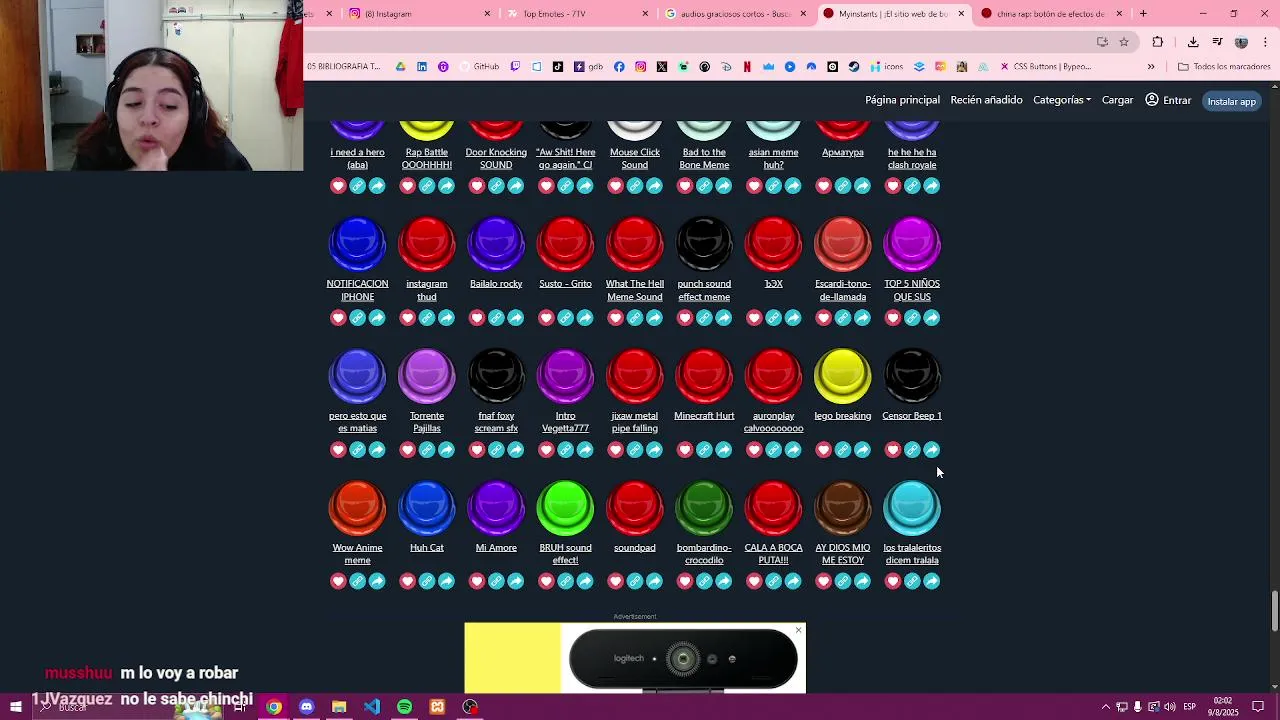Click the Logitech webcam ad banner
Viewport: 1280px width, 720px height.
click(635, 658)
